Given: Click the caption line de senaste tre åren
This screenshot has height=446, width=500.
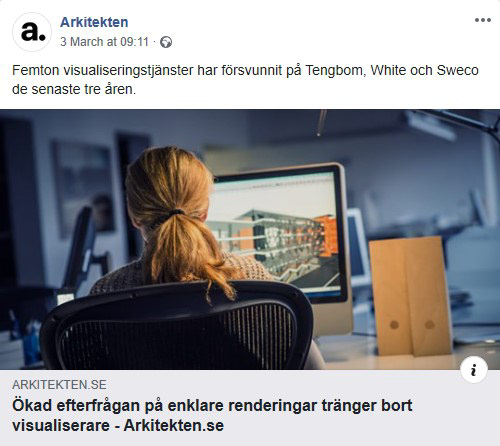Looking at the screenshot, I should (74, 89).
